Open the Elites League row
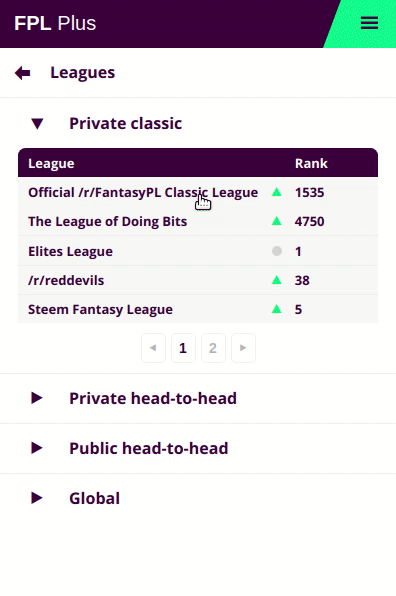This screenshot has height=596, width=396. point(198,251)
